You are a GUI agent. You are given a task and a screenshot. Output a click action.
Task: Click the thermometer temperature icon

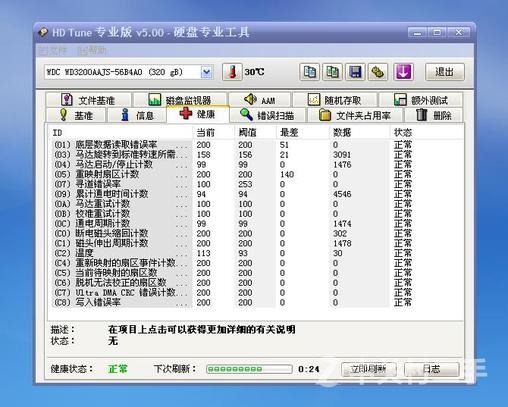[232, 72]
